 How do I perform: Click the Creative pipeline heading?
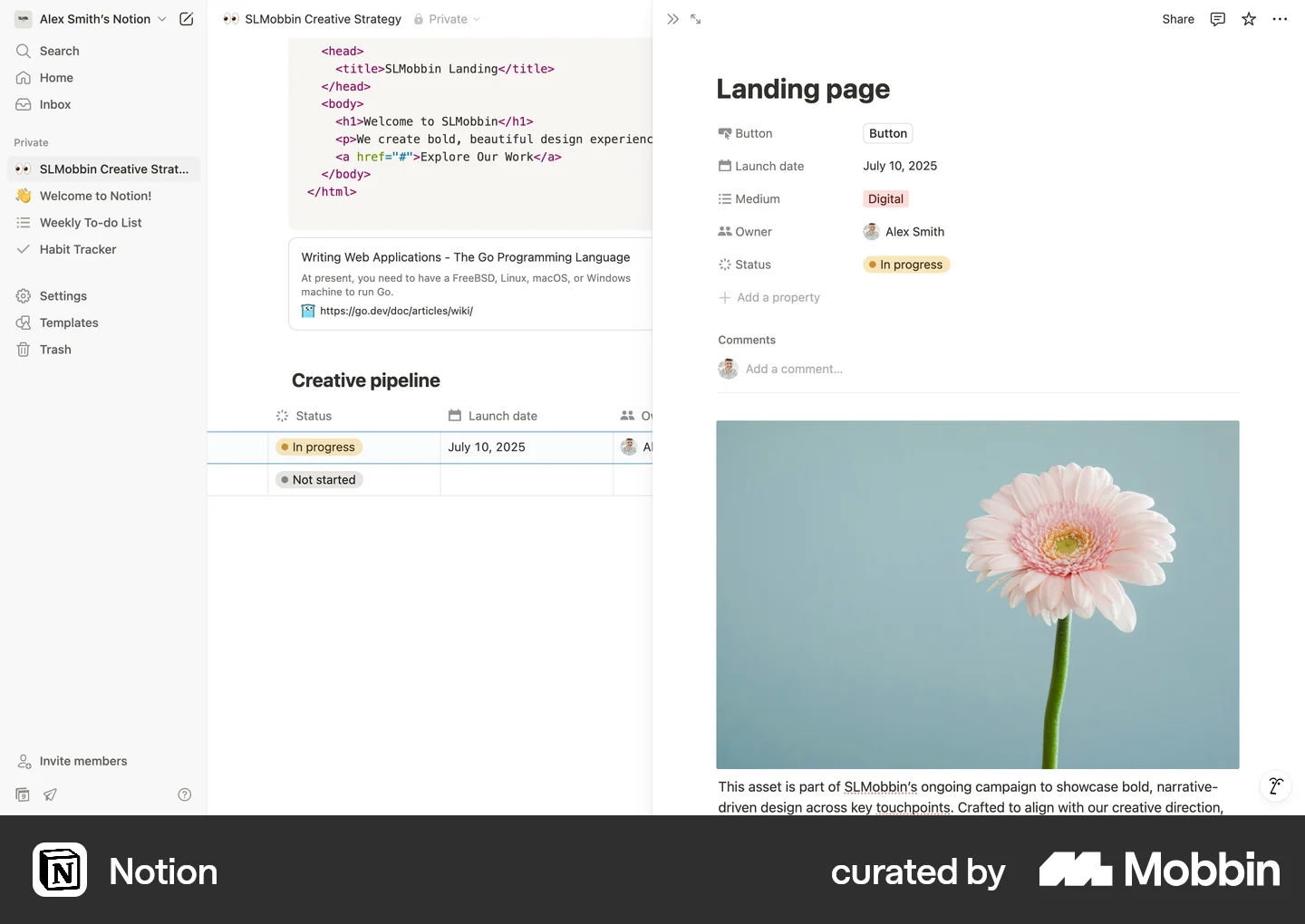pyautogui.click(x=366, y=380)
